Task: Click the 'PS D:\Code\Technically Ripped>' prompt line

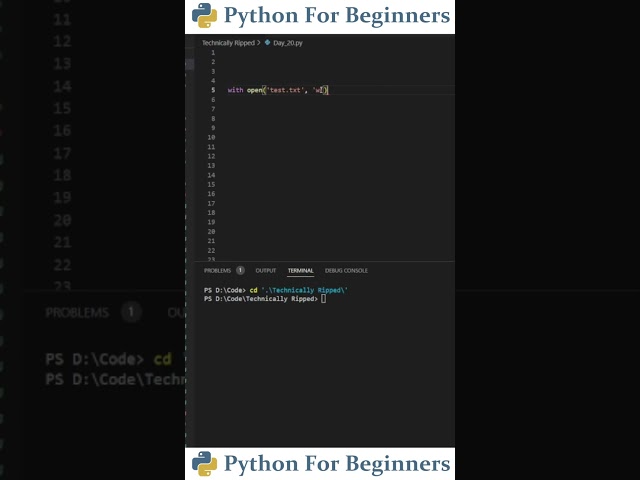Action: pos(260,299)
